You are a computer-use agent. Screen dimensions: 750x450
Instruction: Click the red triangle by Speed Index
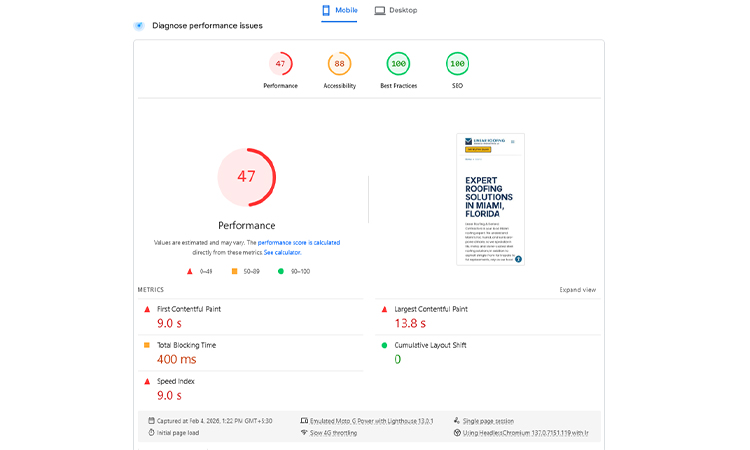pyautogui.click(x=148, y=381)
